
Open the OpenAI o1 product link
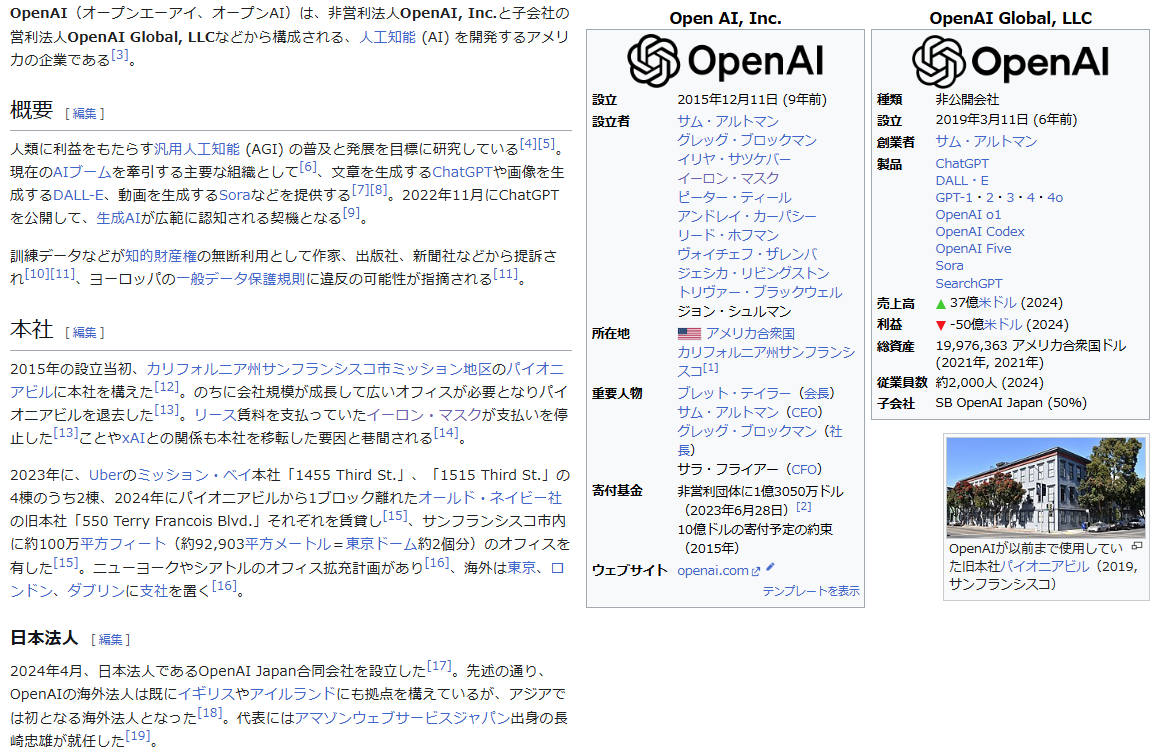968,215
